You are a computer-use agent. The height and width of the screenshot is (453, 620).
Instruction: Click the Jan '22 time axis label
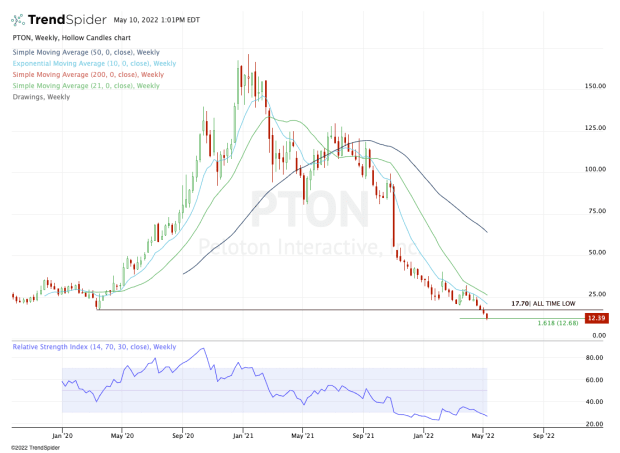tap(423, 436)
